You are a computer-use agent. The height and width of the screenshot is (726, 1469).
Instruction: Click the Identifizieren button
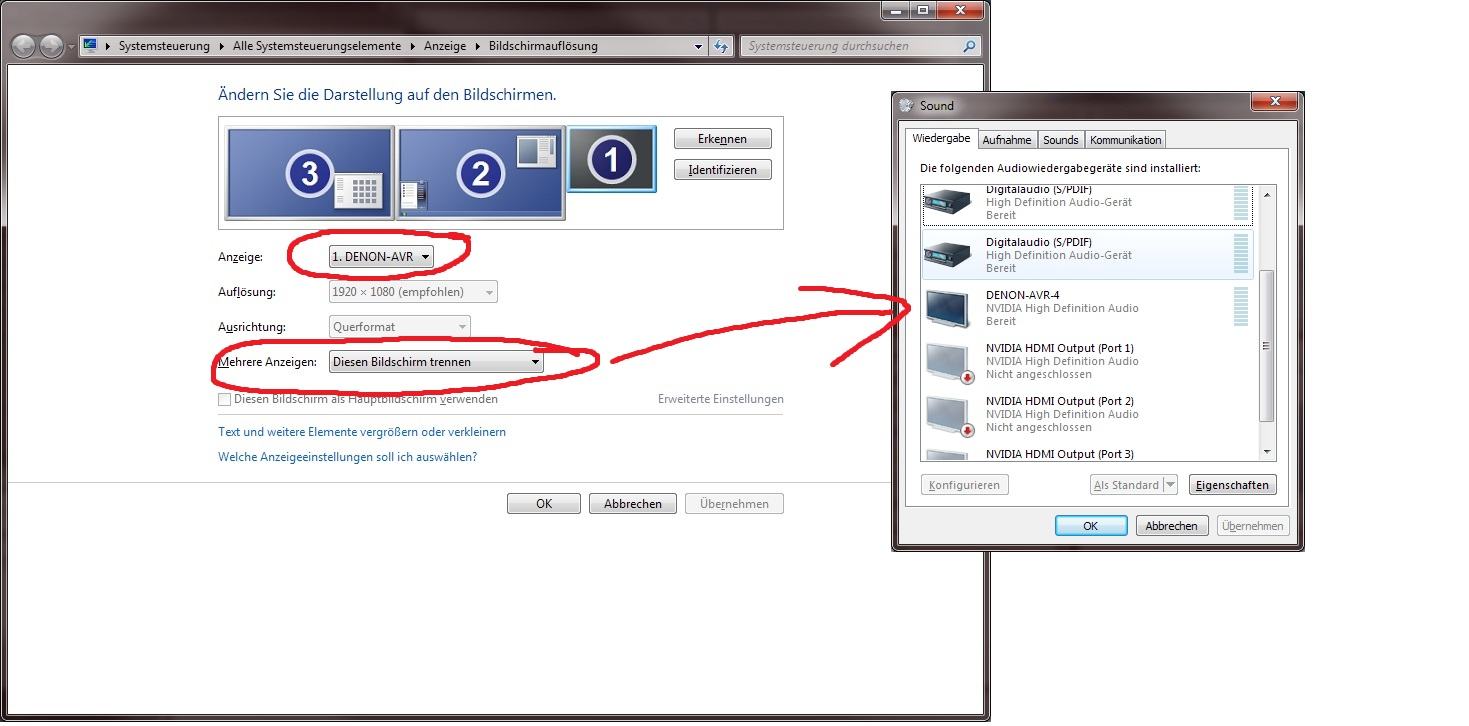click(x=723, y=170)
